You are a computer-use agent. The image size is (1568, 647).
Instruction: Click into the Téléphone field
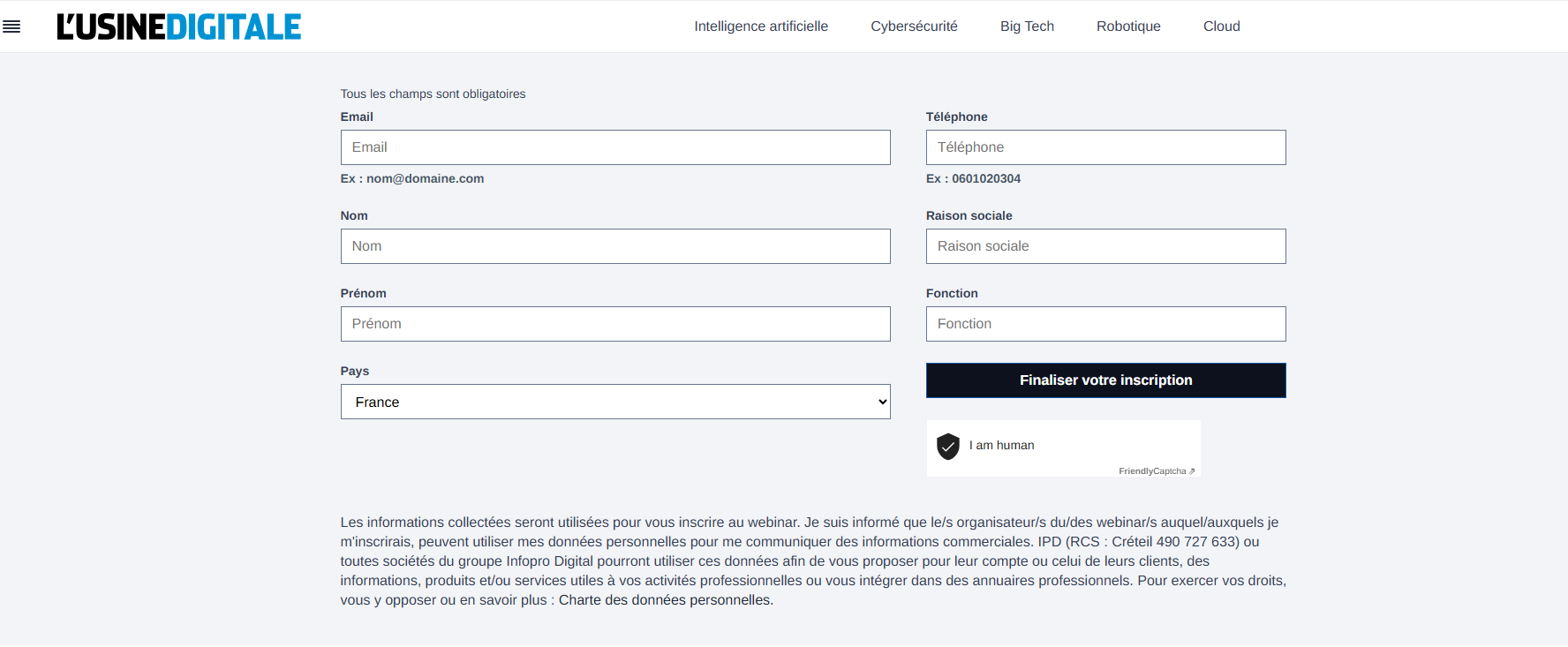1105,147
